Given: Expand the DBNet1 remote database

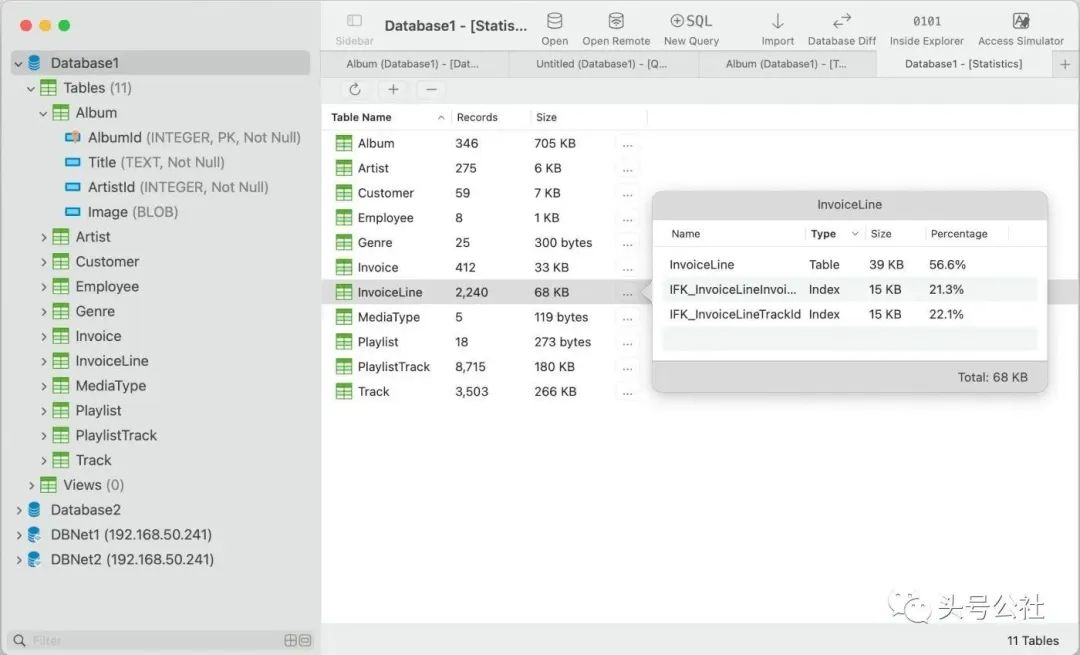Looking at the screenshot, I should click(x=18, y=535).
